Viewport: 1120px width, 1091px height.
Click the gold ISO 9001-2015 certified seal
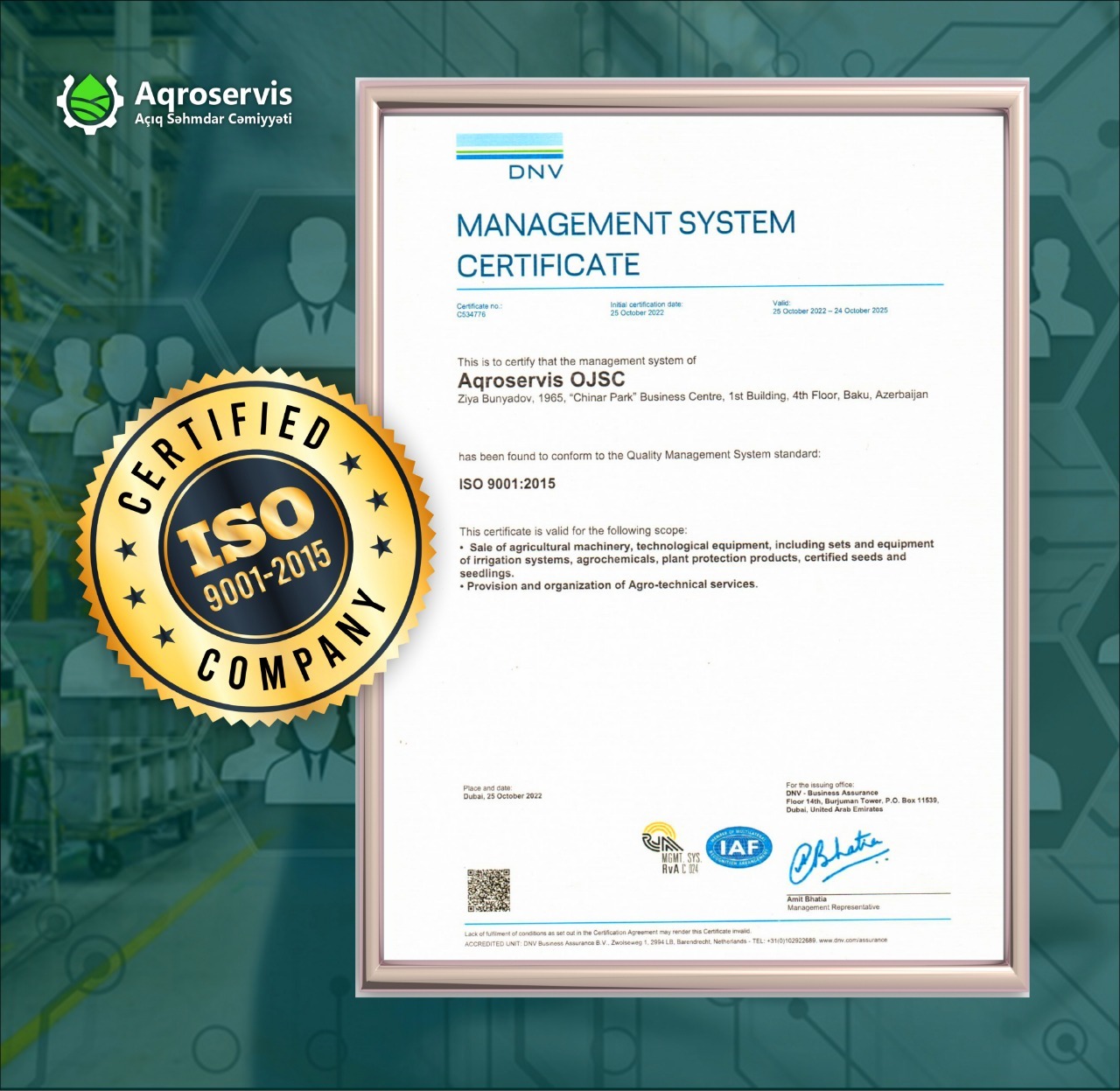pyautogui.click(x=255, y=544)
